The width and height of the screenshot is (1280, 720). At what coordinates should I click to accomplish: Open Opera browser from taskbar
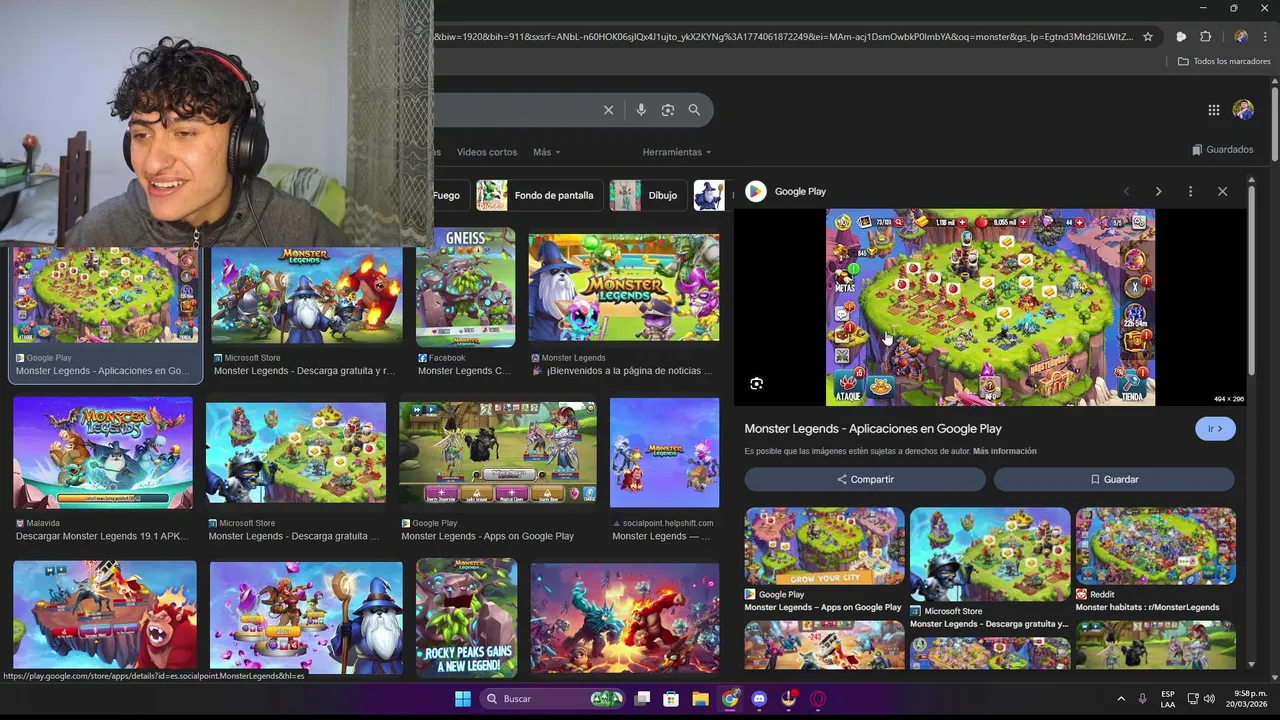coord(818,699)
